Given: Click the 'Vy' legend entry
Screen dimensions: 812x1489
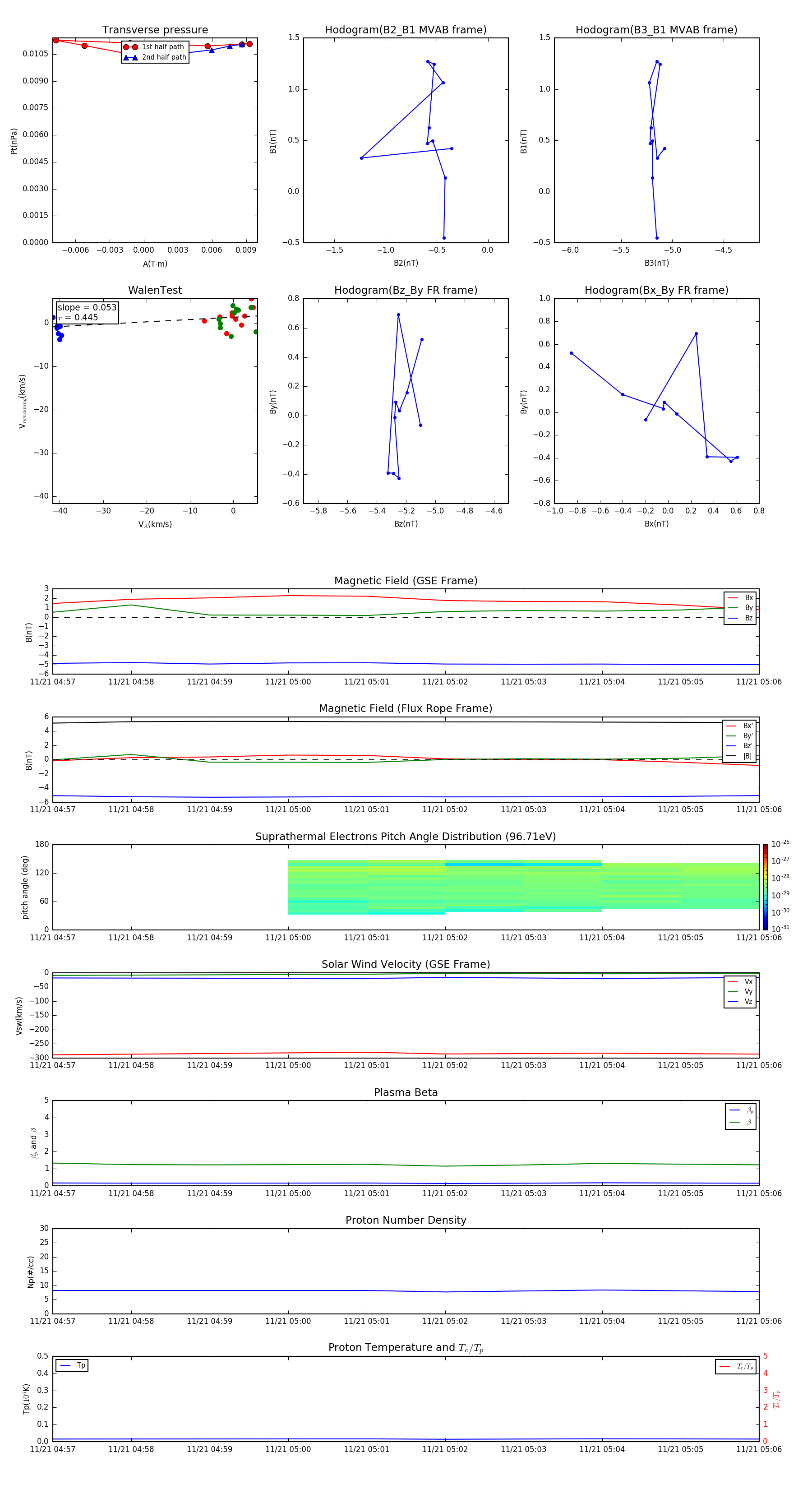Looking at the screenshot, I should click(740, 992).
